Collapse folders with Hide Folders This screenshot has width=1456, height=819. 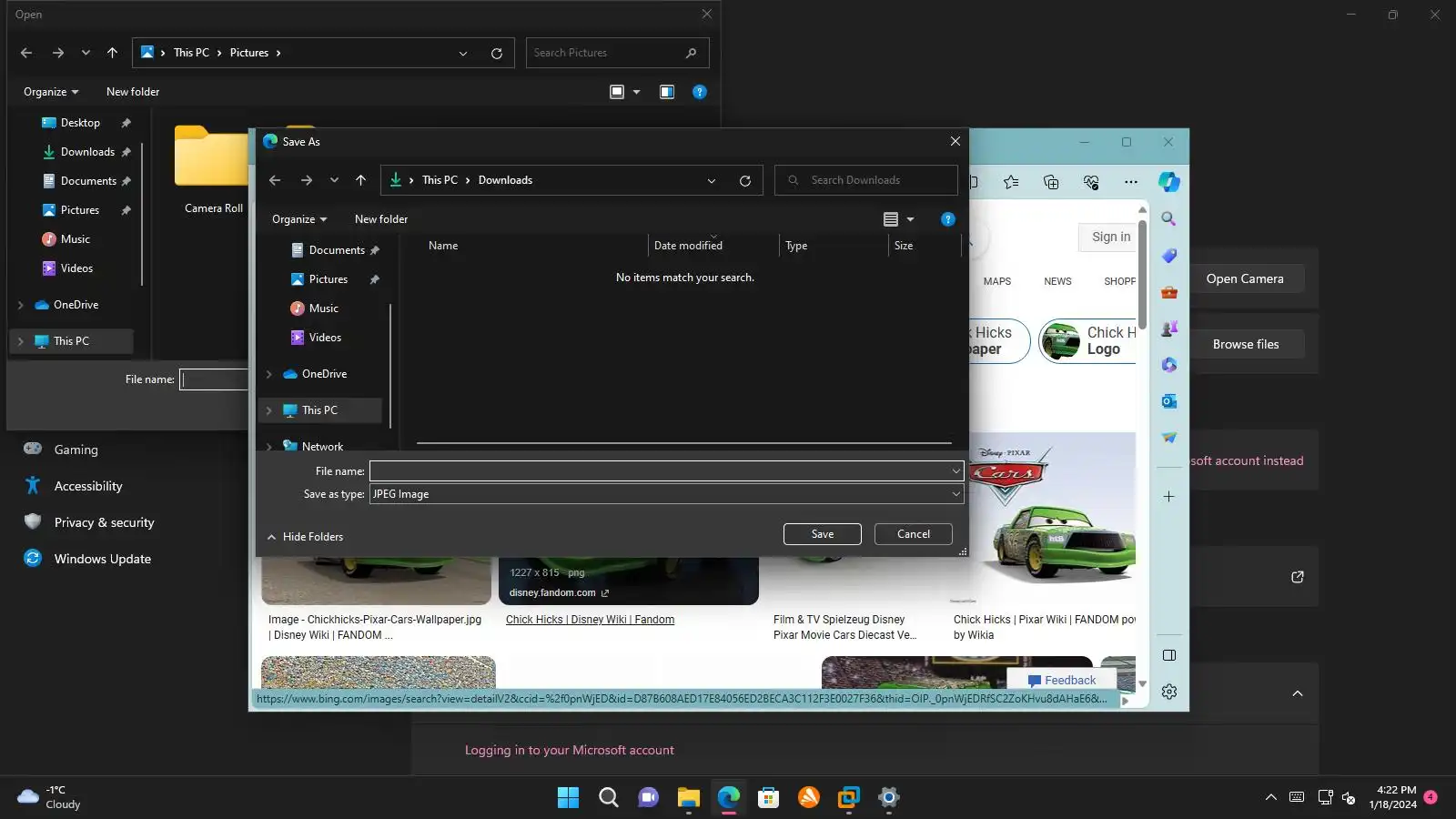coord(305,537)
